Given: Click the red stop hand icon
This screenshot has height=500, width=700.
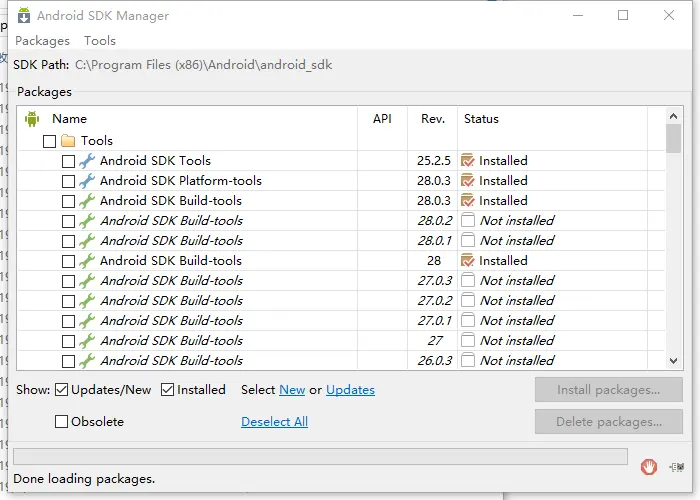Looking at the screenshot, I should tap(649, 467).
